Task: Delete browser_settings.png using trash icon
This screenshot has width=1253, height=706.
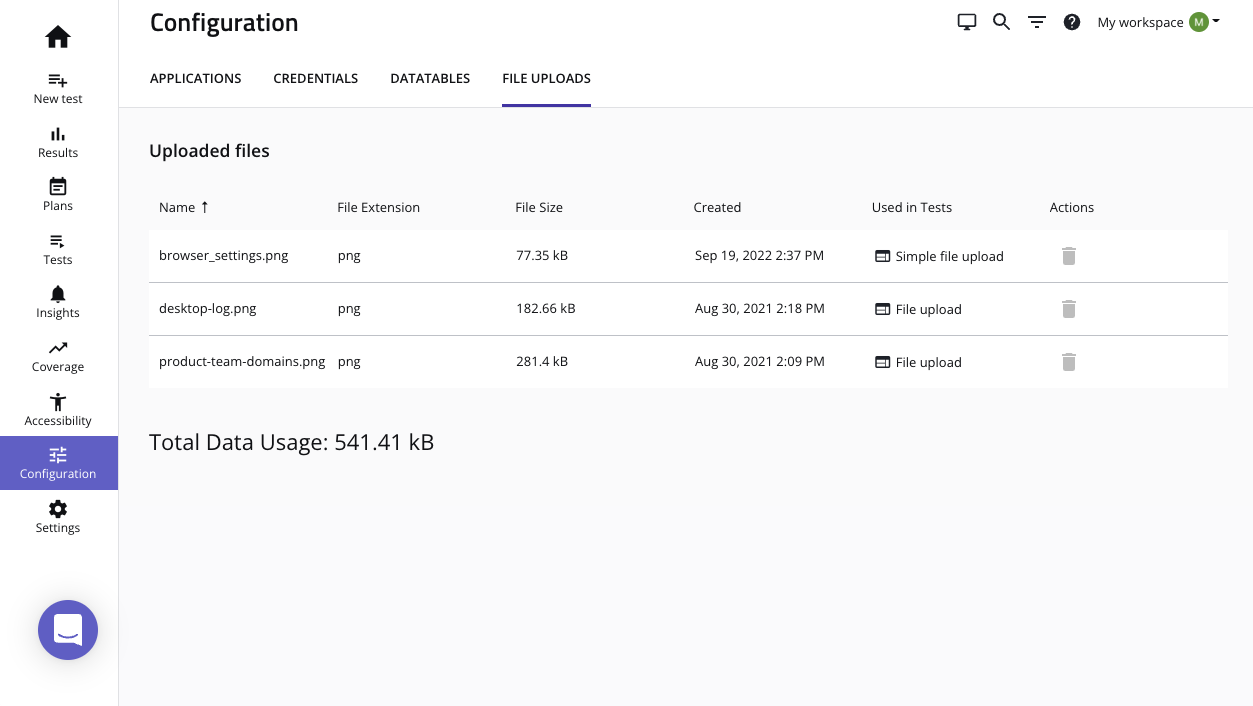Action: [1068, 256]
